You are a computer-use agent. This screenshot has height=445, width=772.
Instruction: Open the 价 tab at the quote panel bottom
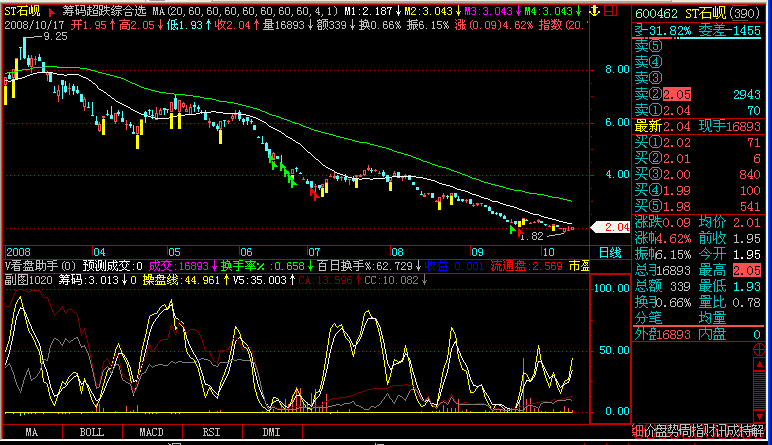click(649, 432)
